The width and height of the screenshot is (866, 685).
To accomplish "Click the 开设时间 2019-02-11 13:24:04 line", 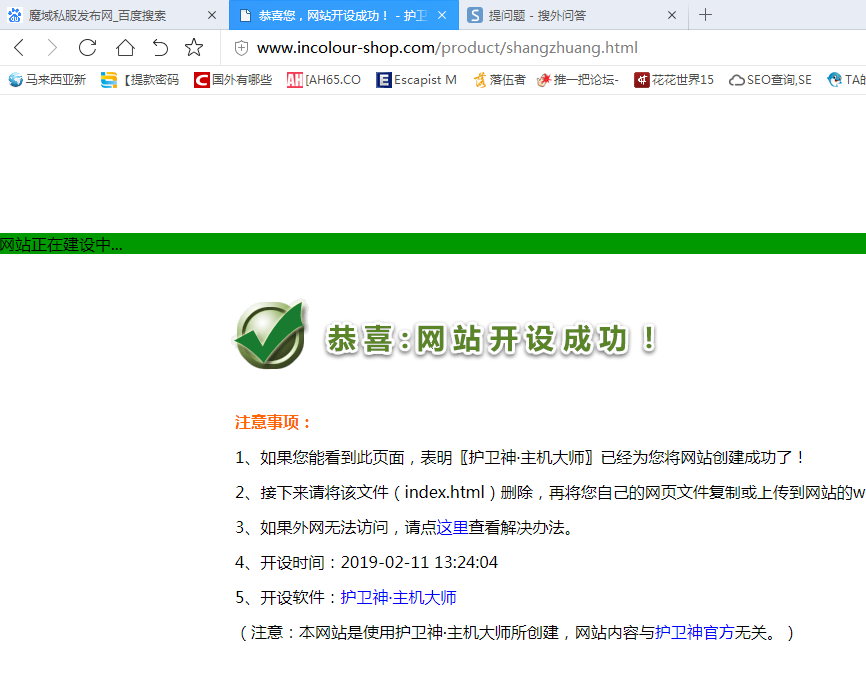I will tap(367, 562).
